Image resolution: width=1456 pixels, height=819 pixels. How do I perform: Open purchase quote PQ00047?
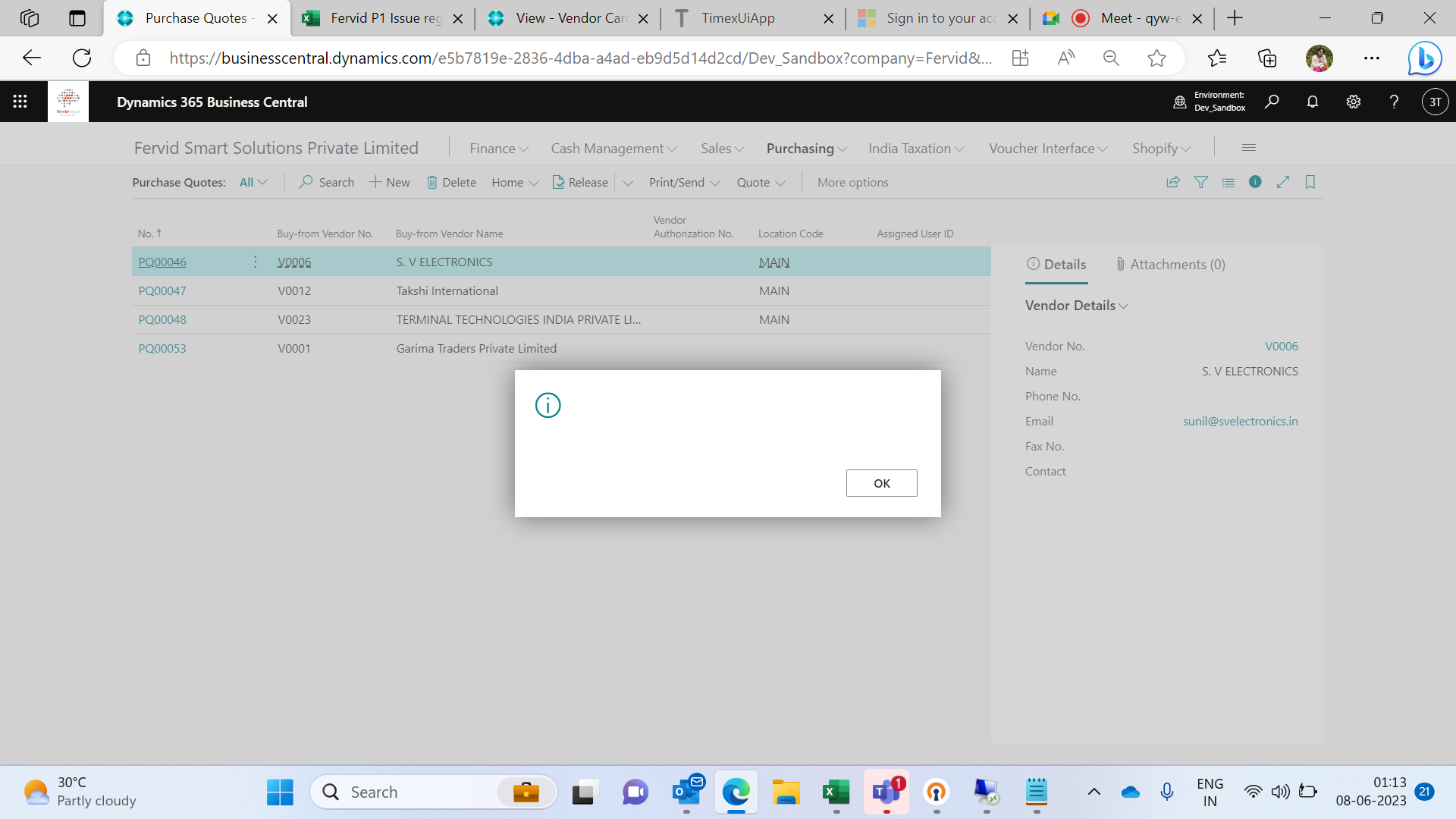click(162, 290)
